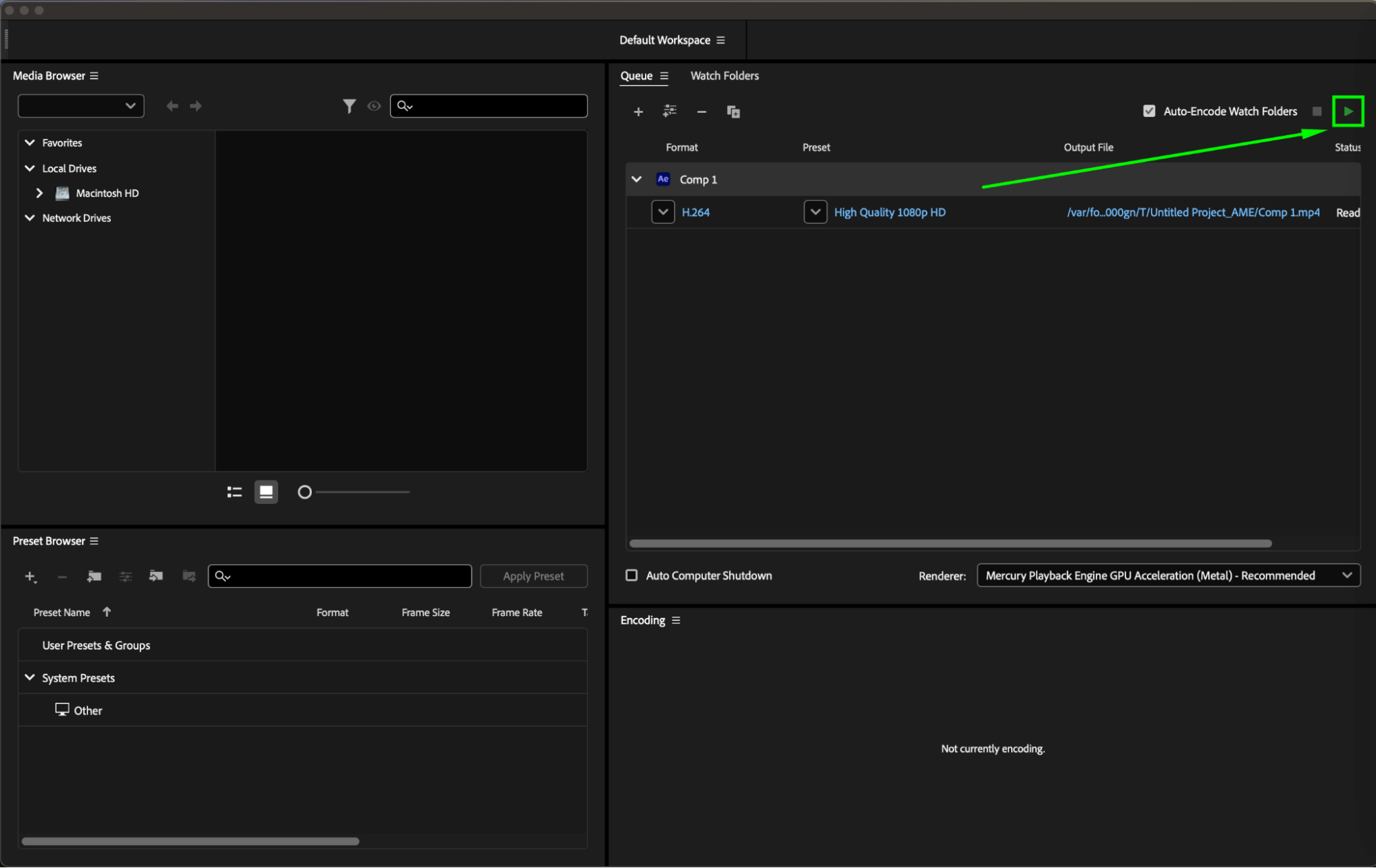
Task: Expand the Macintosh HD drive
Action: (x=39, y=193)
